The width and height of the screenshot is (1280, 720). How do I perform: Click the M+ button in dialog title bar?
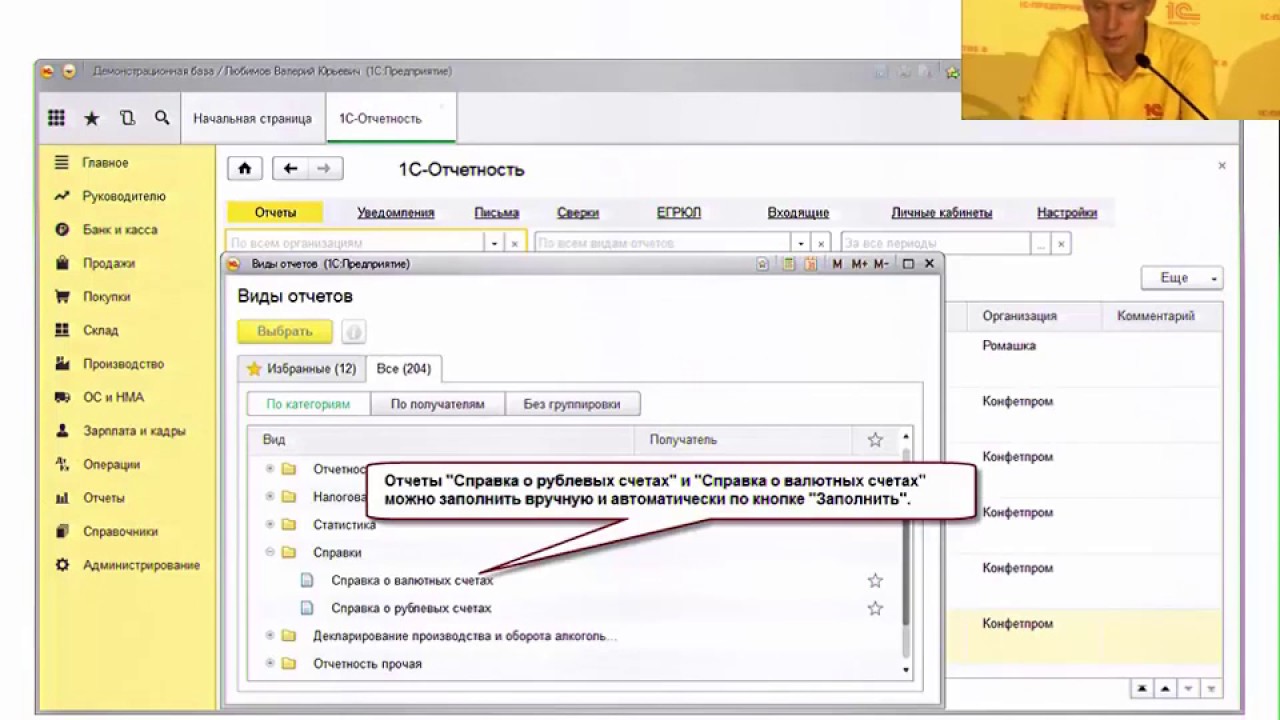tap(858, 264)
